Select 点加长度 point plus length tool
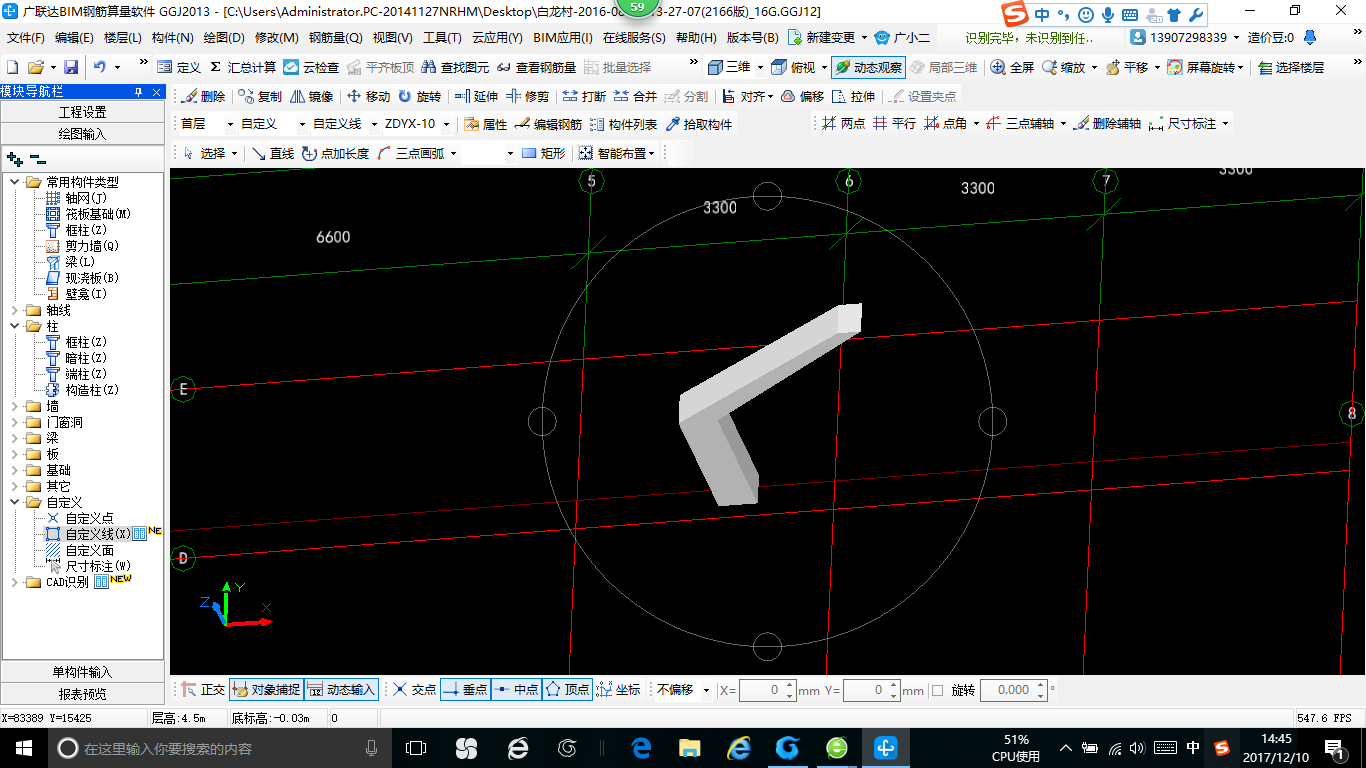The height and width of the screenshot is (768, 1366). [335, 153]
